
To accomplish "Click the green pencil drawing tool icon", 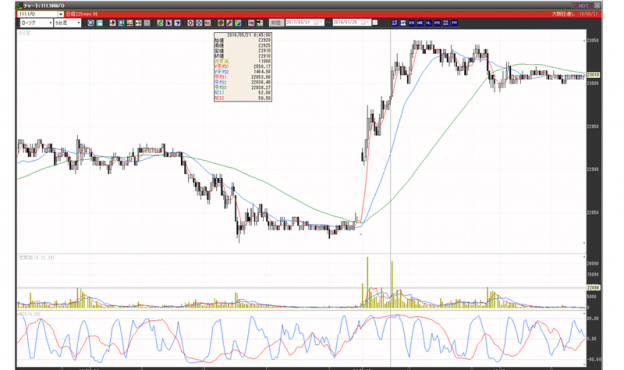I will (160, 23).
